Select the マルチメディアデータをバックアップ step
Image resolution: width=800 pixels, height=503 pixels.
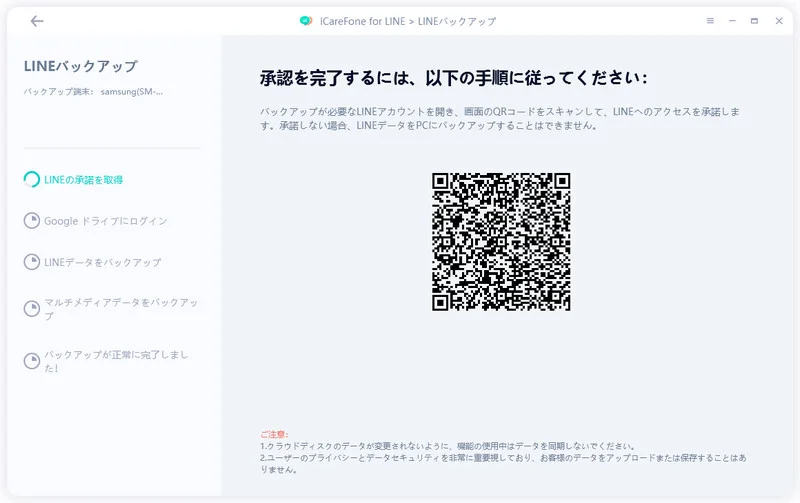pyautogui.click(x=121, y=309)
